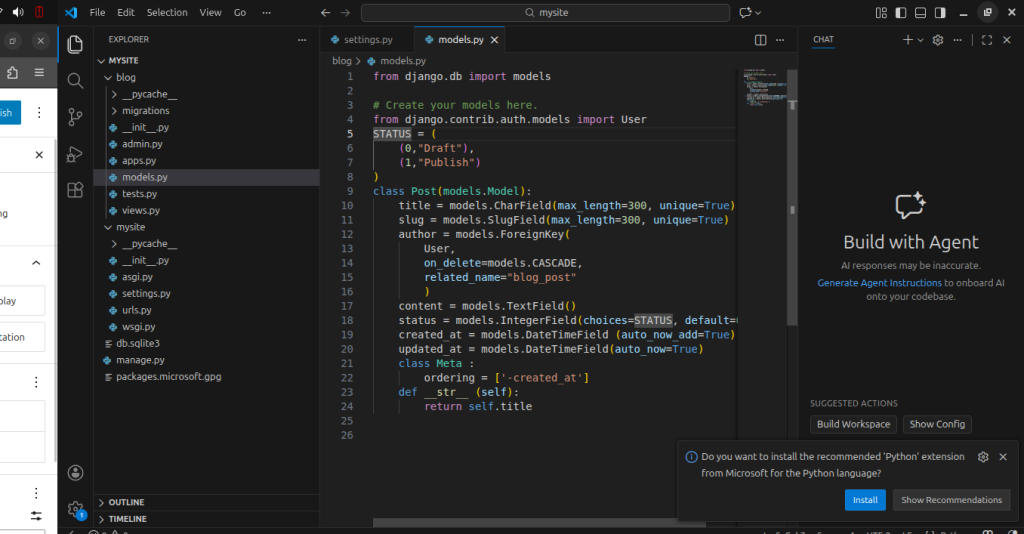Toggle the primary side bar visibility
Viewport: 1024px width, 534px height.
[902, 13]
